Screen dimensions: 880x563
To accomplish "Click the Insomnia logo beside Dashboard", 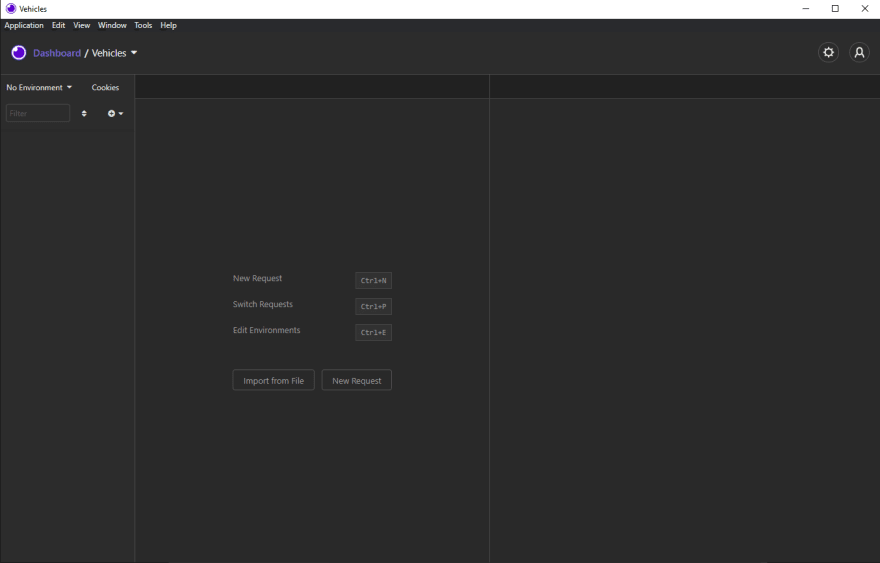I will 19,53.
